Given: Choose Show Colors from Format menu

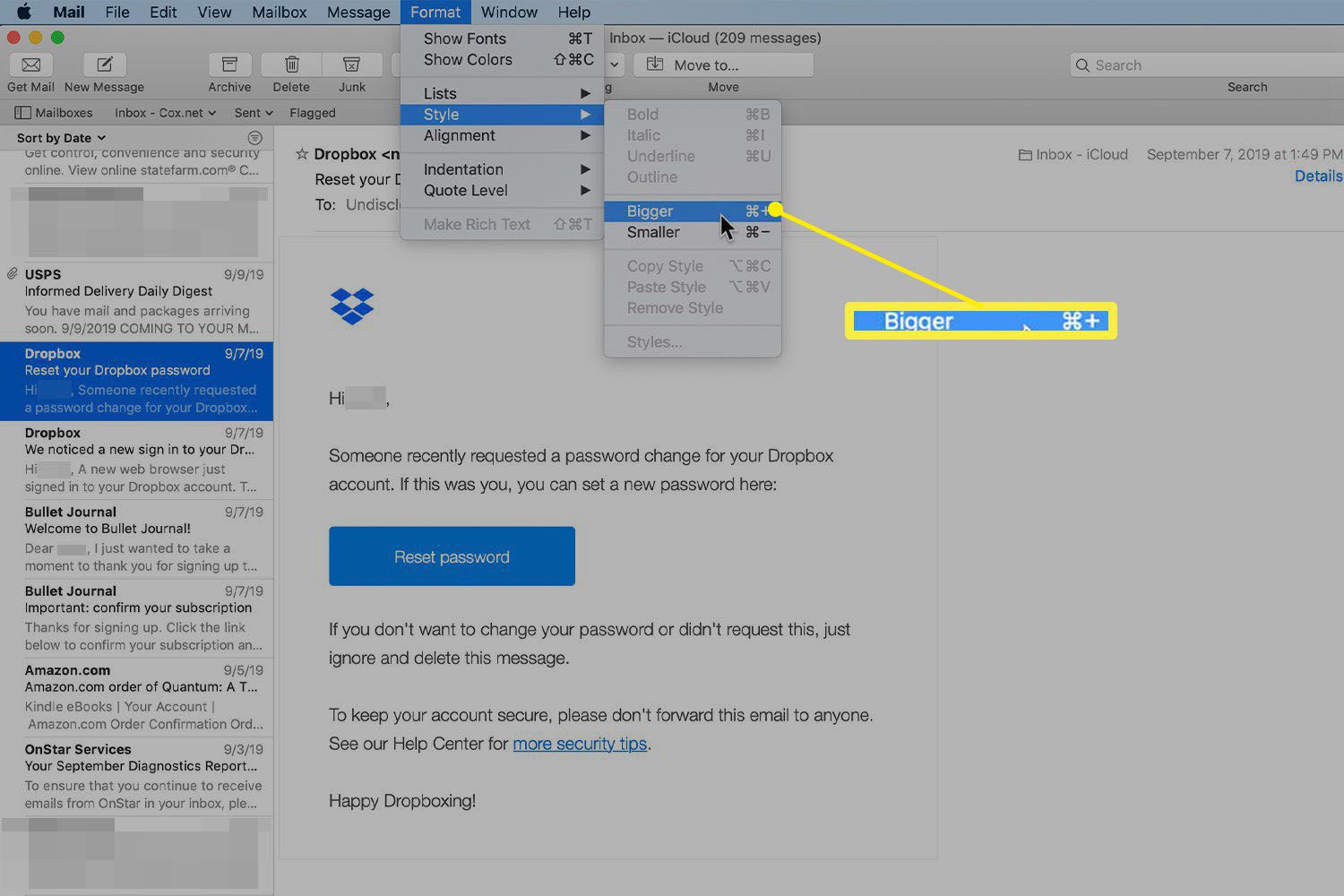Looking at the screenshot, I should point(502,59).
